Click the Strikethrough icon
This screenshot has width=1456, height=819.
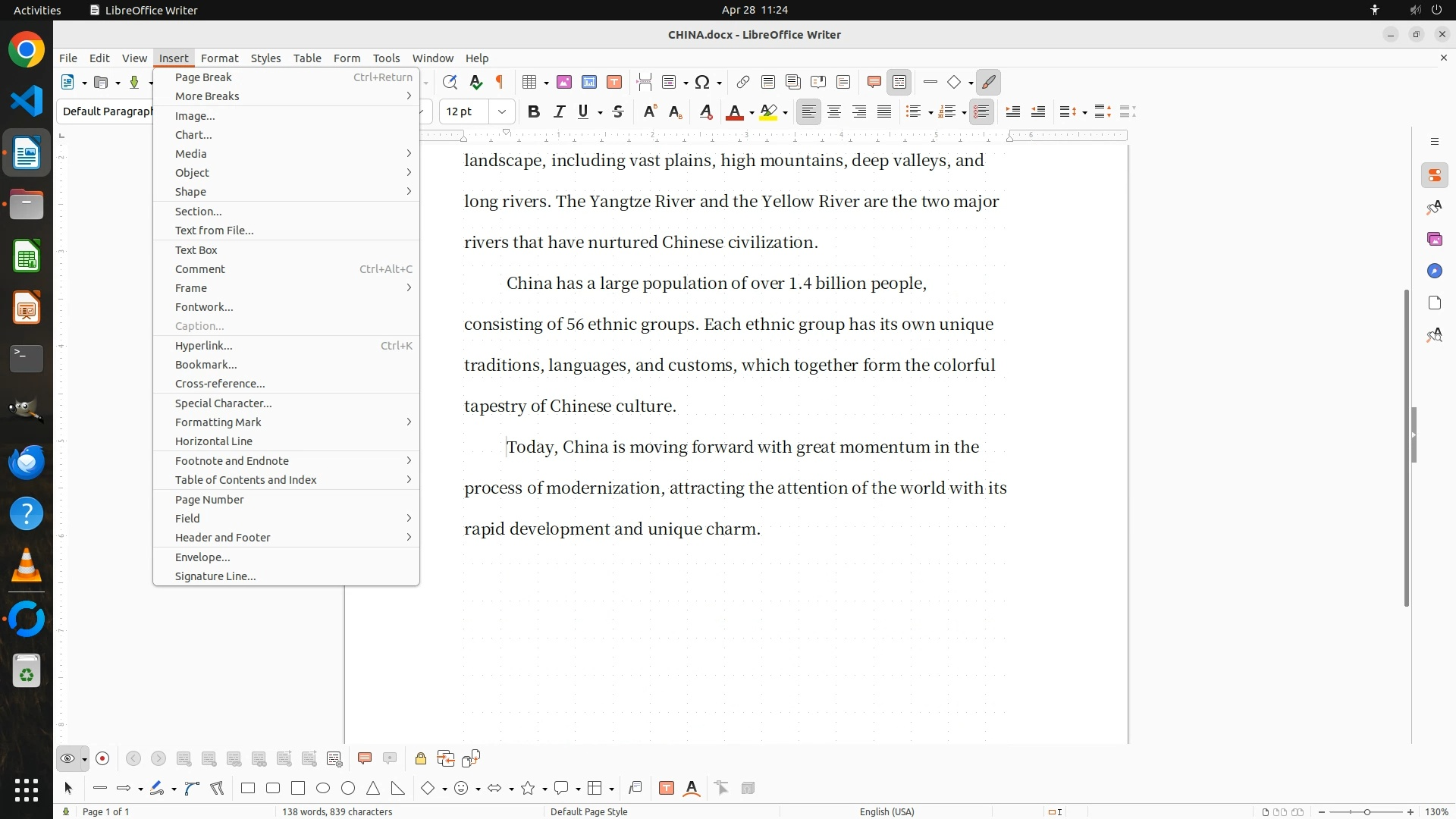click(618, 111)
